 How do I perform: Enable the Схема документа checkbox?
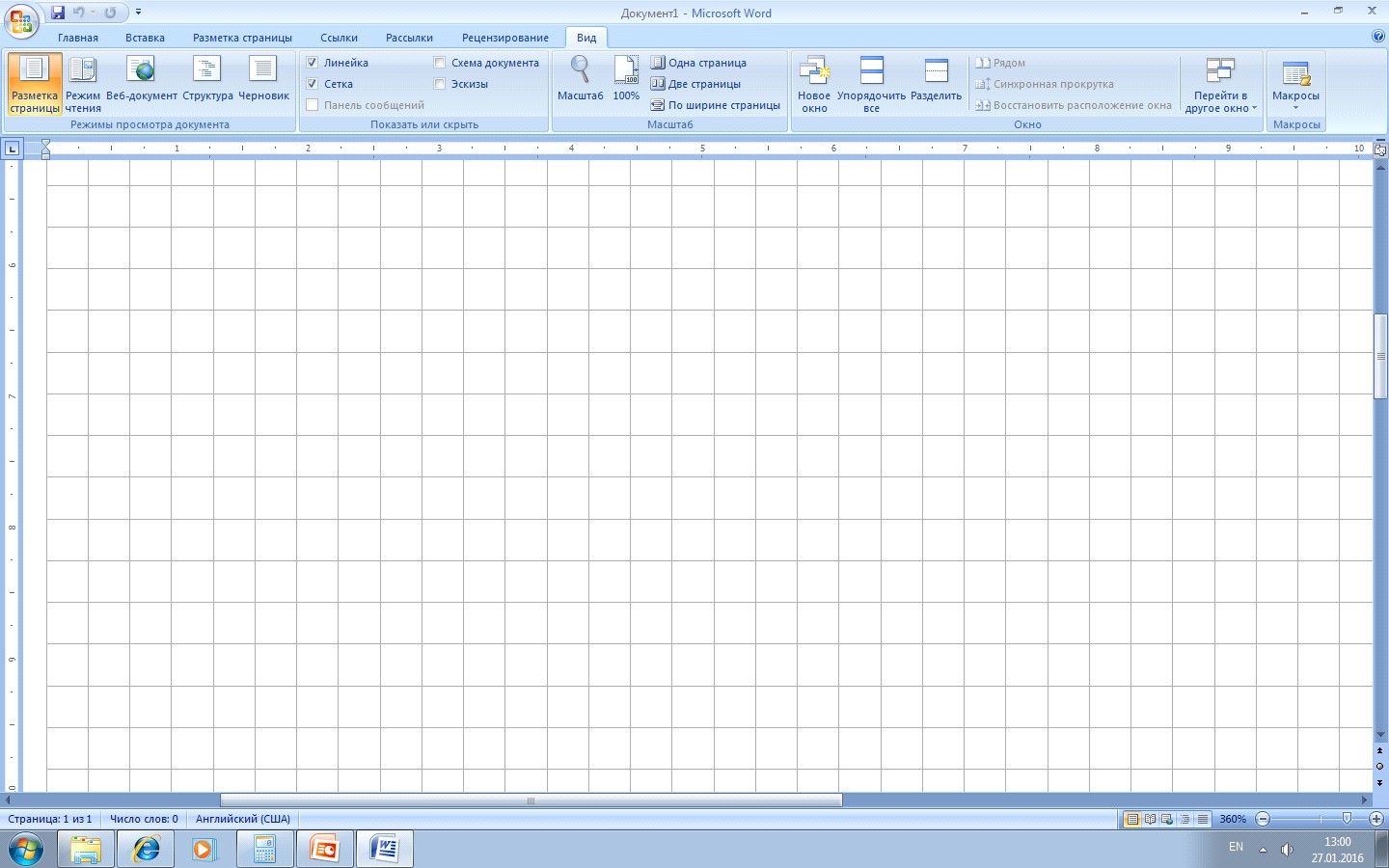[x=440, y=63]
